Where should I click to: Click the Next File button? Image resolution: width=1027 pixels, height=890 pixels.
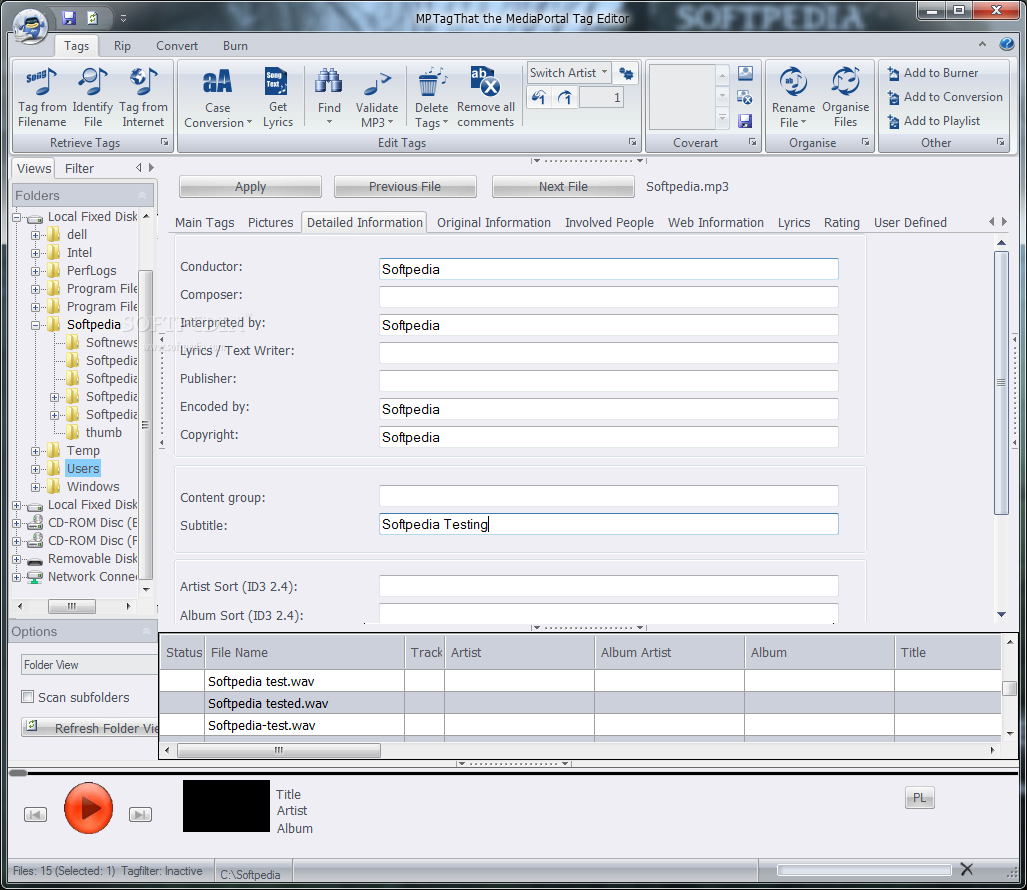click(563, 187)
